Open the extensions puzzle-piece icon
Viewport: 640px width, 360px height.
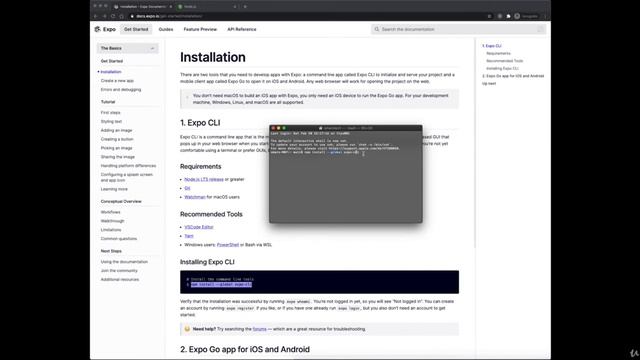tap(508, 16)
